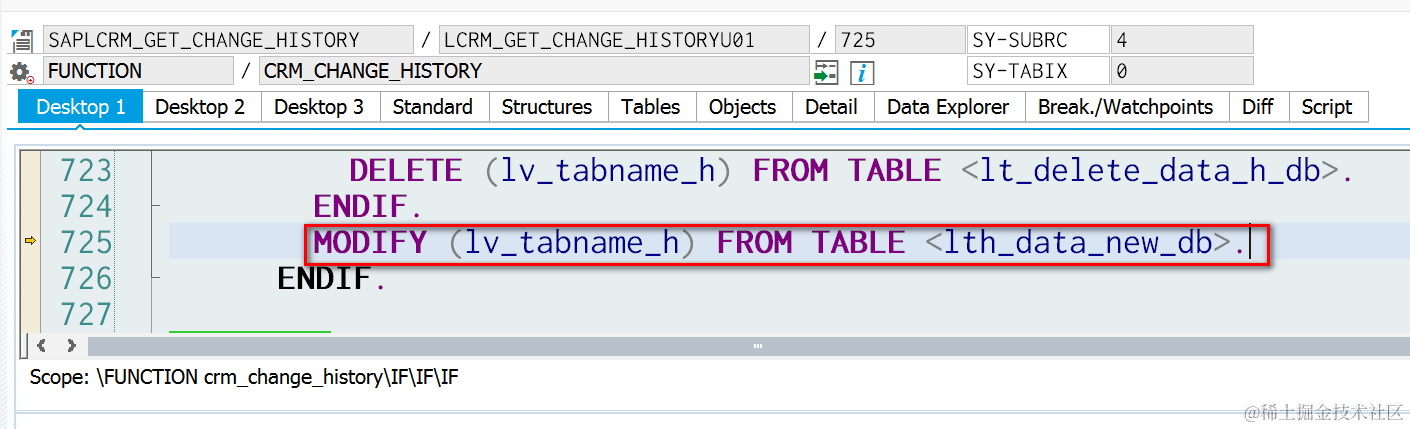Screen dimensions: 1410x429
Task: Click the Scope path text below editor
Action: tap(244, 377)
